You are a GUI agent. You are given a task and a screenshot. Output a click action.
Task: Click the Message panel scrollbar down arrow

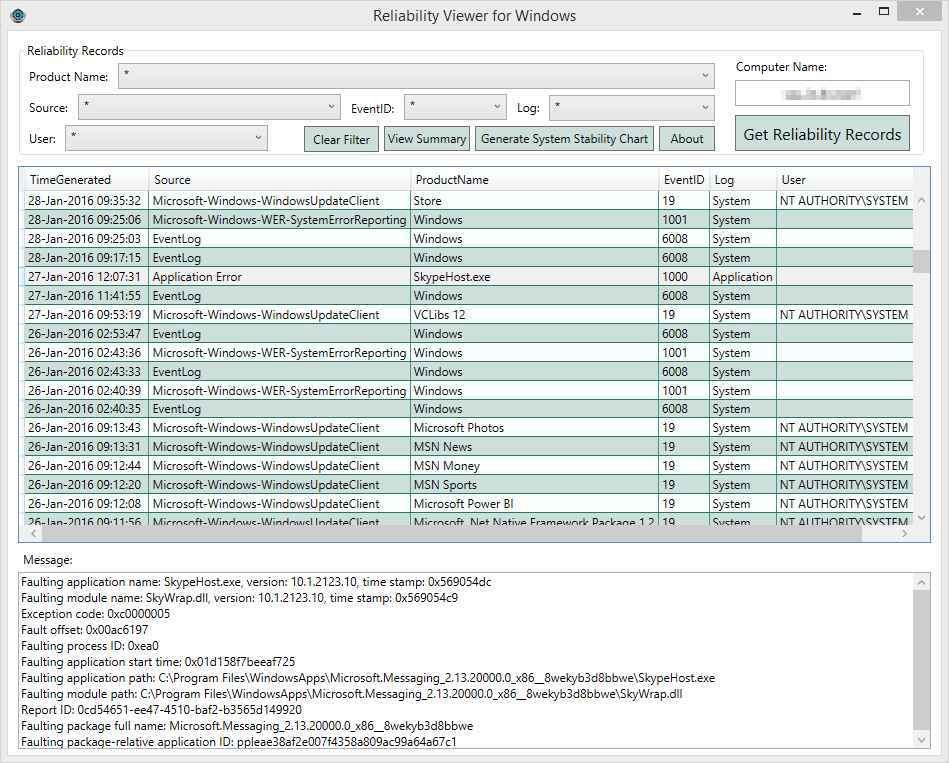[921, 739]
